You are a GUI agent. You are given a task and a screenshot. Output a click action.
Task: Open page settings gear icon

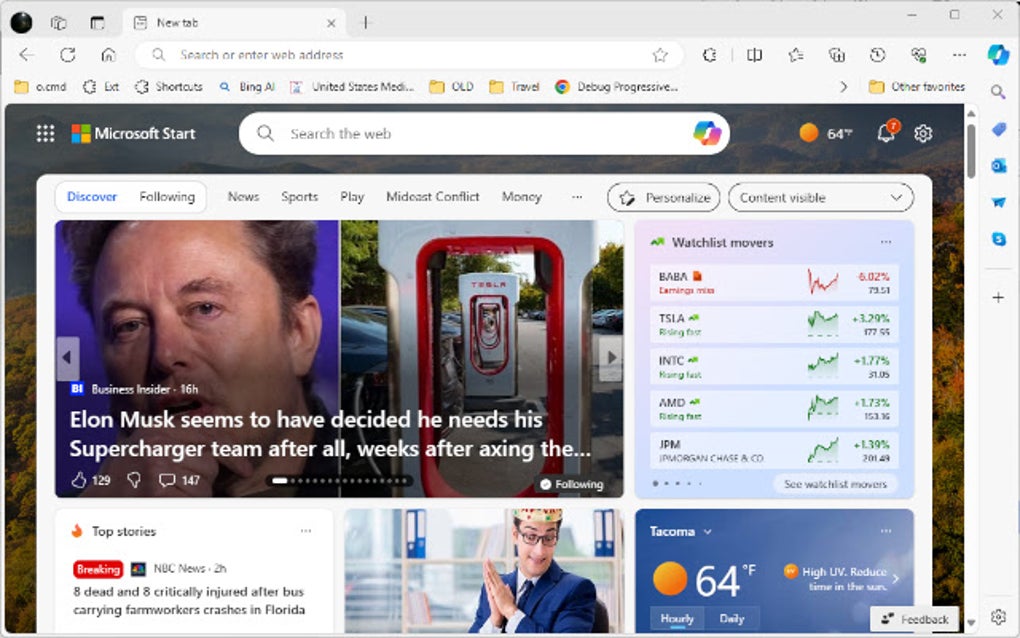[923, 133]
